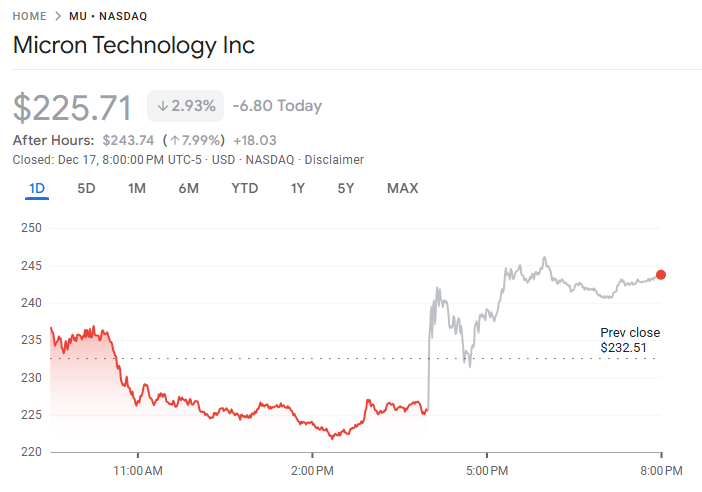The height and width of the screenshot is (492, 702).
Task: Click the red after-hours endpoint dot
Action: [661, 275]
